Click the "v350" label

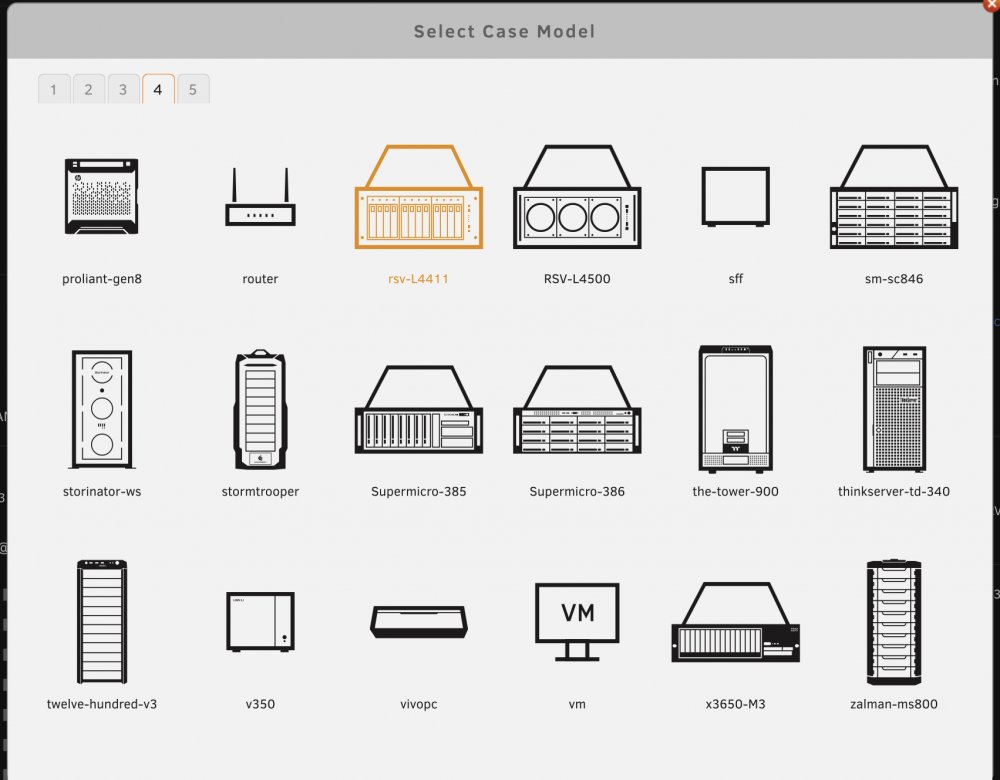[260, 704]
